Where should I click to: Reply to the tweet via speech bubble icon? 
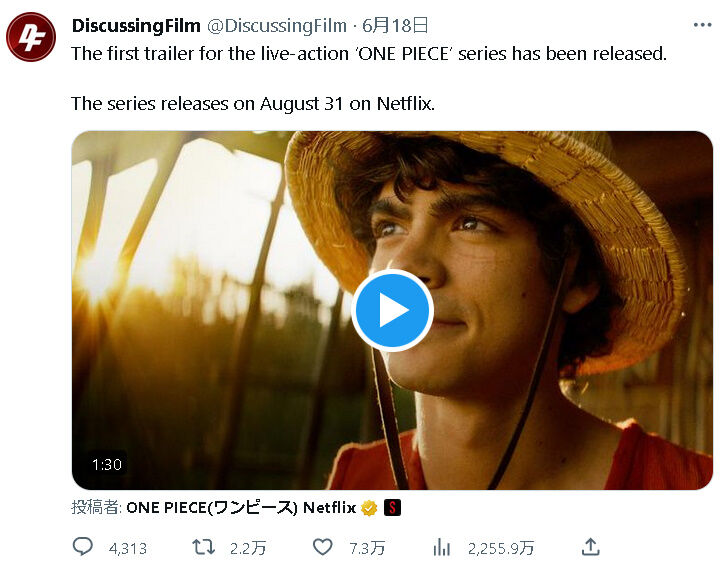(x=84, y=547)
